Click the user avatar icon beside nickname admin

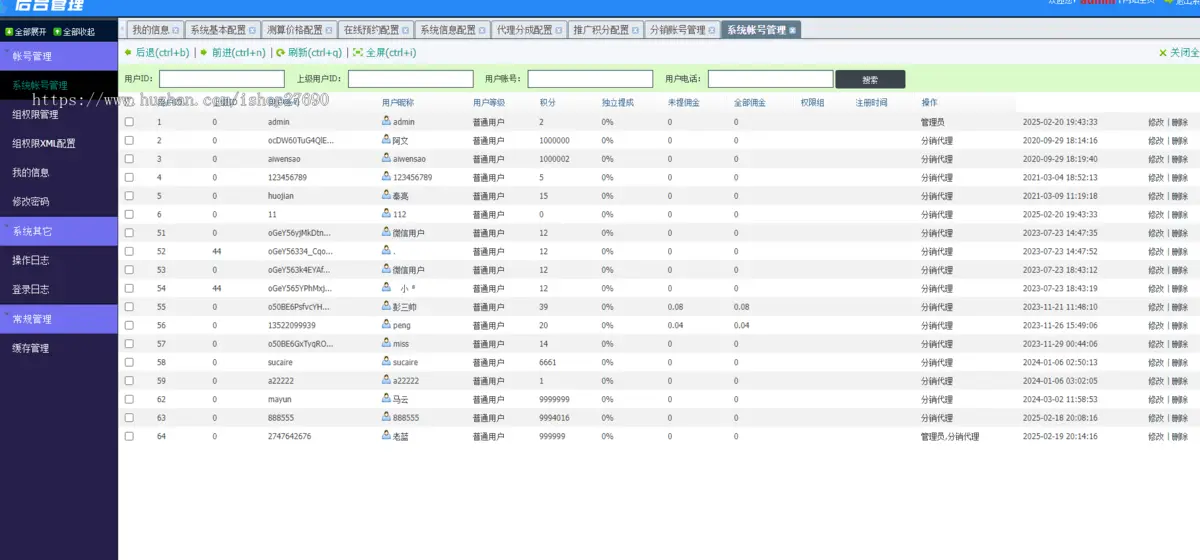pos(386,121)
